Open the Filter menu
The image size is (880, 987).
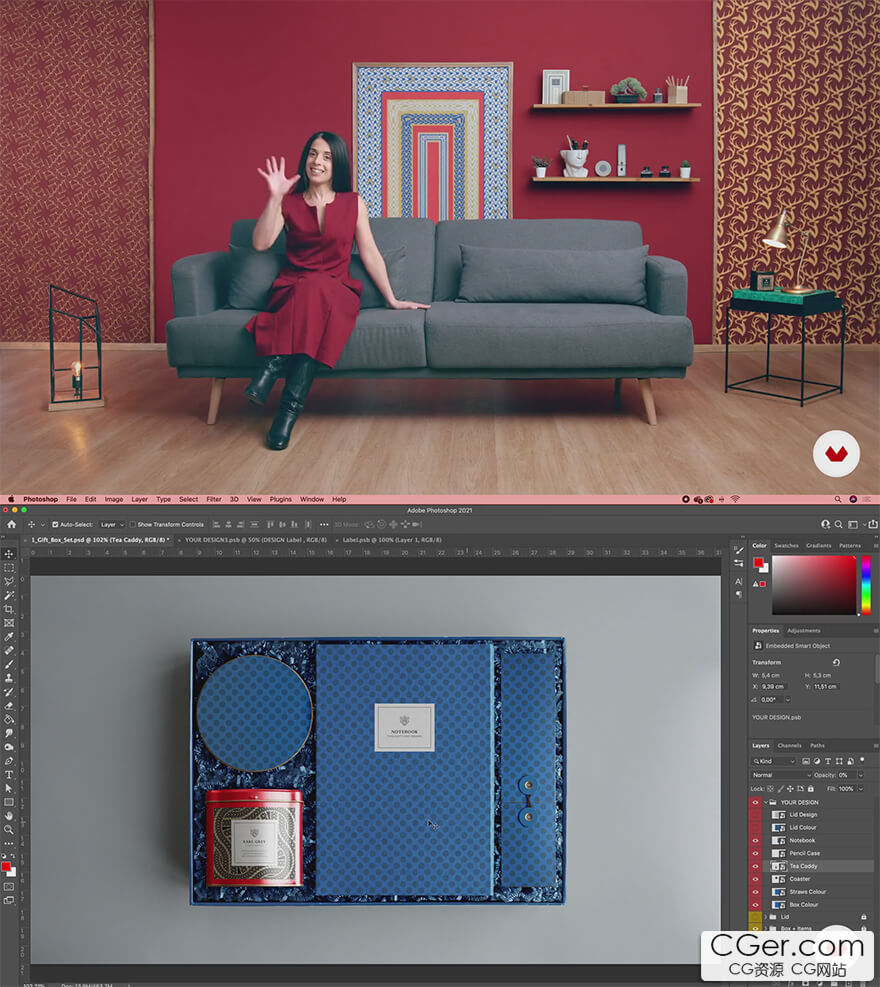coord(214,499)
